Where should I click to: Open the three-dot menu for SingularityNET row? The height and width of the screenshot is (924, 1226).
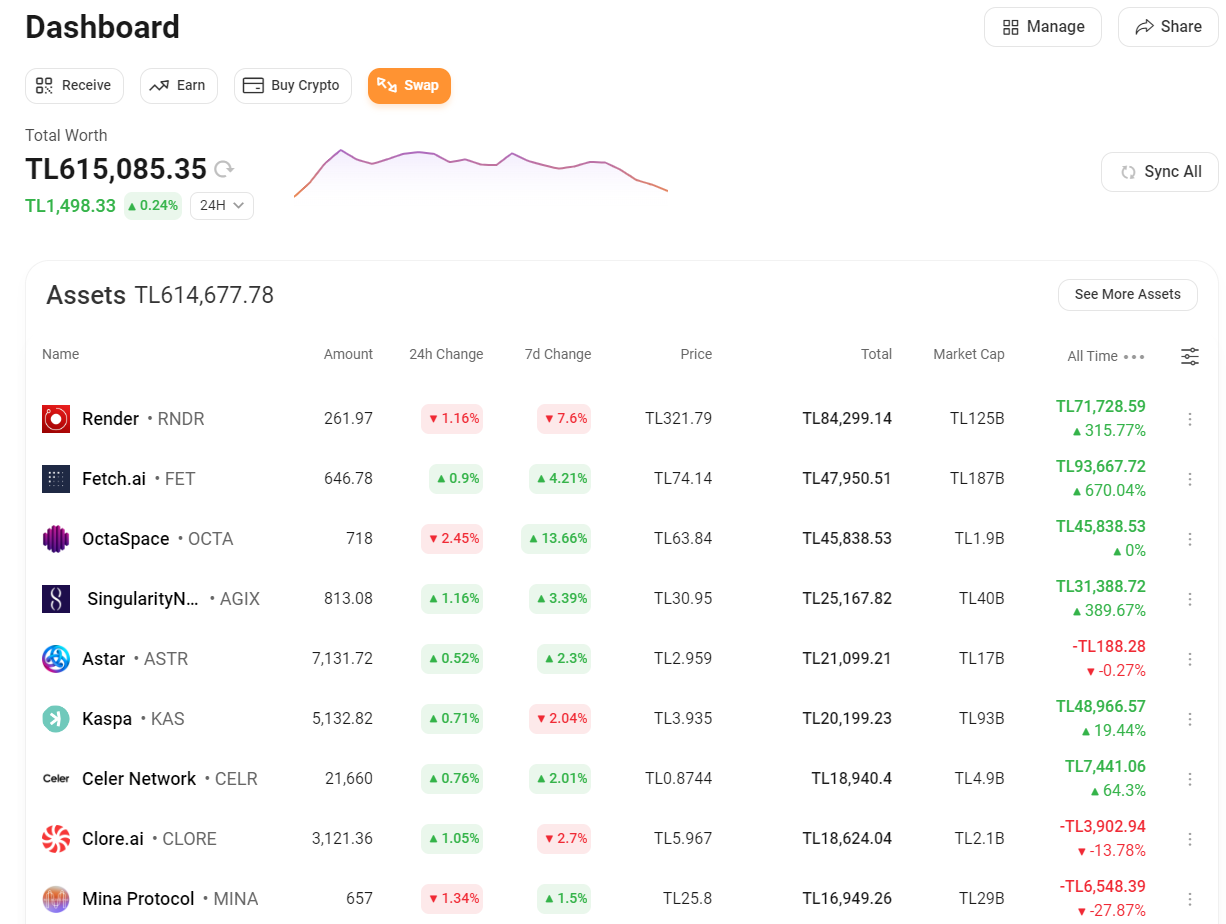pyautogui.click(x=1190, y=599)
